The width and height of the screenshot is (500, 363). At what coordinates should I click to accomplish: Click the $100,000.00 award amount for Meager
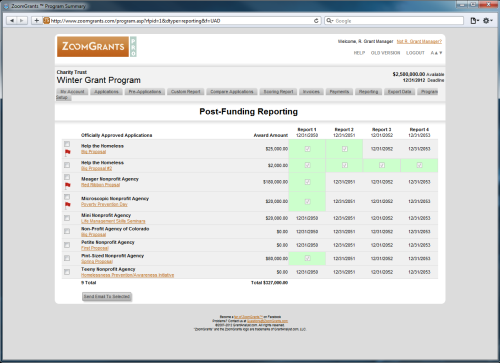(x=275, y=182)
